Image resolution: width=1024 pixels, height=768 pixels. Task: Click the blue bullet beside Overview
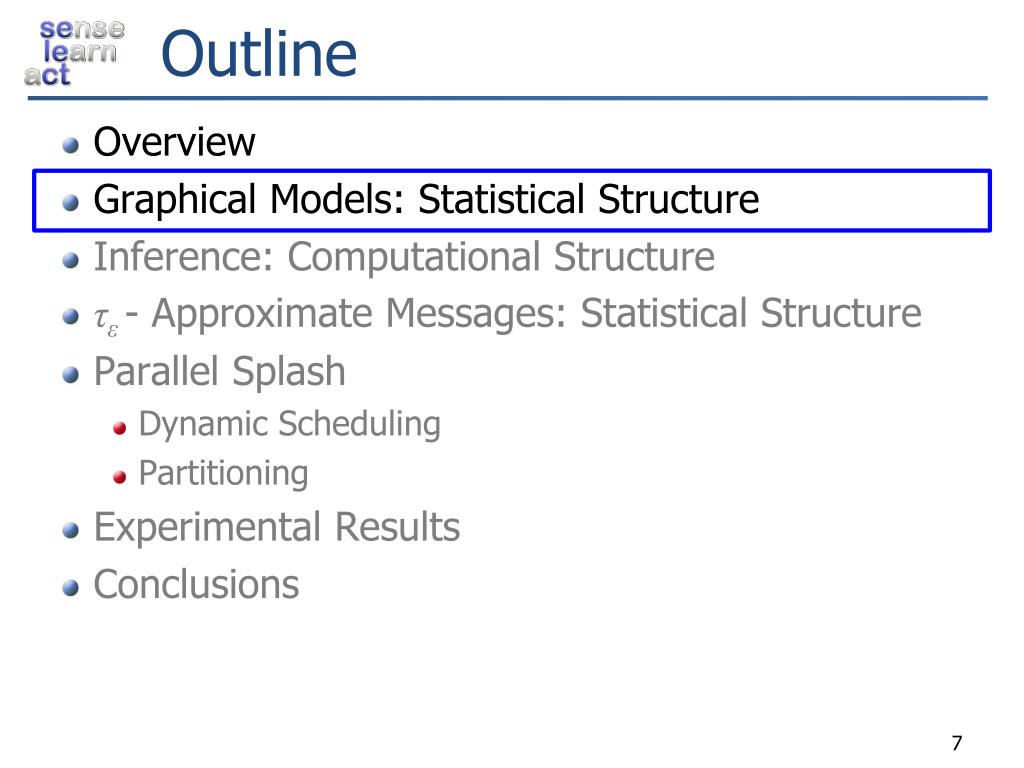click(x=71, y=145)
